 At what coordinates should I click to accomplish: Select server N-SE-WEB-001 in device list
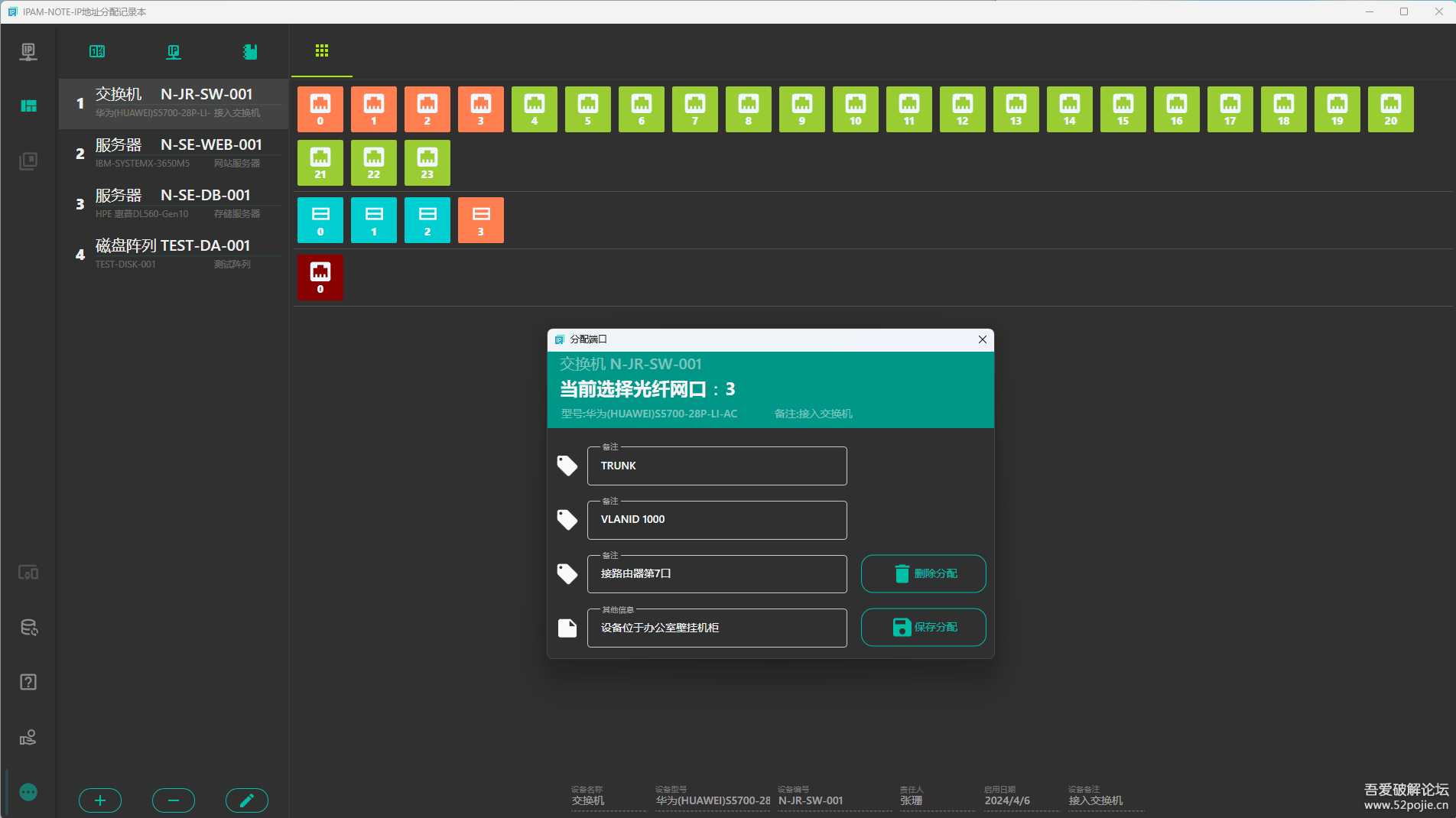coord(174,154)
